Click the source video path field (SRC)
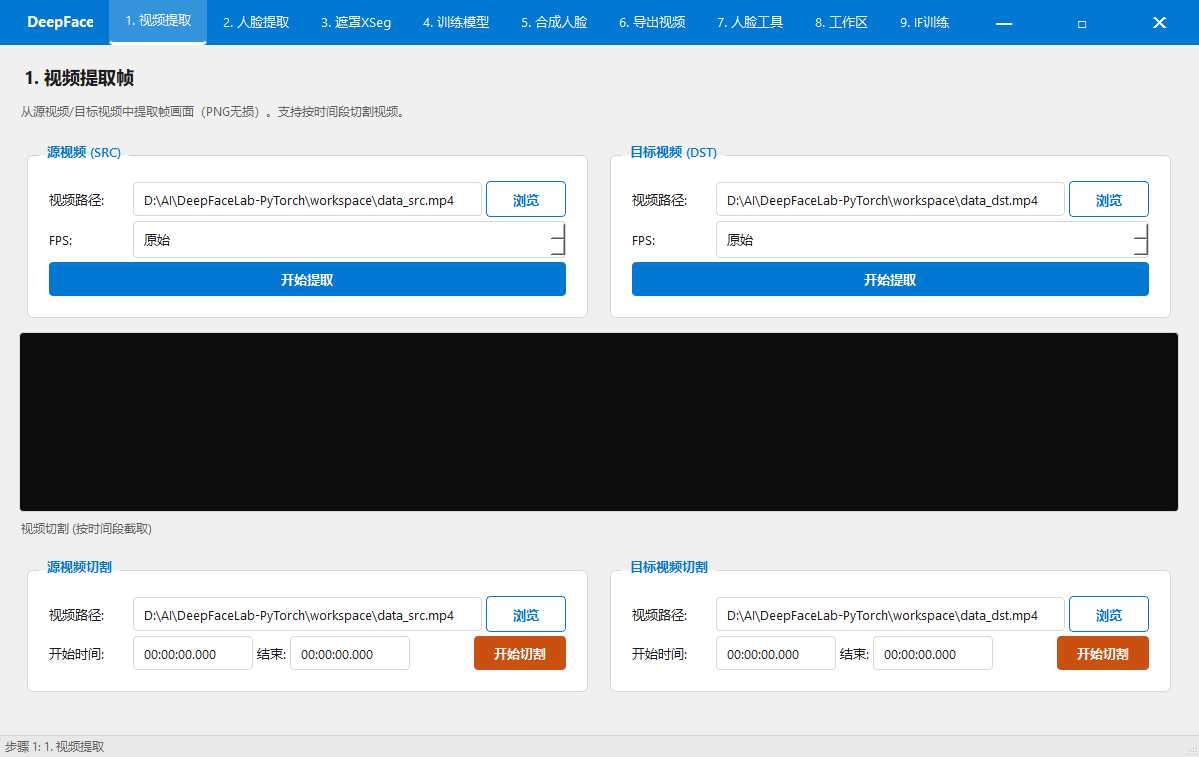This screenshot has width=1199, height=757. point(307,200)
